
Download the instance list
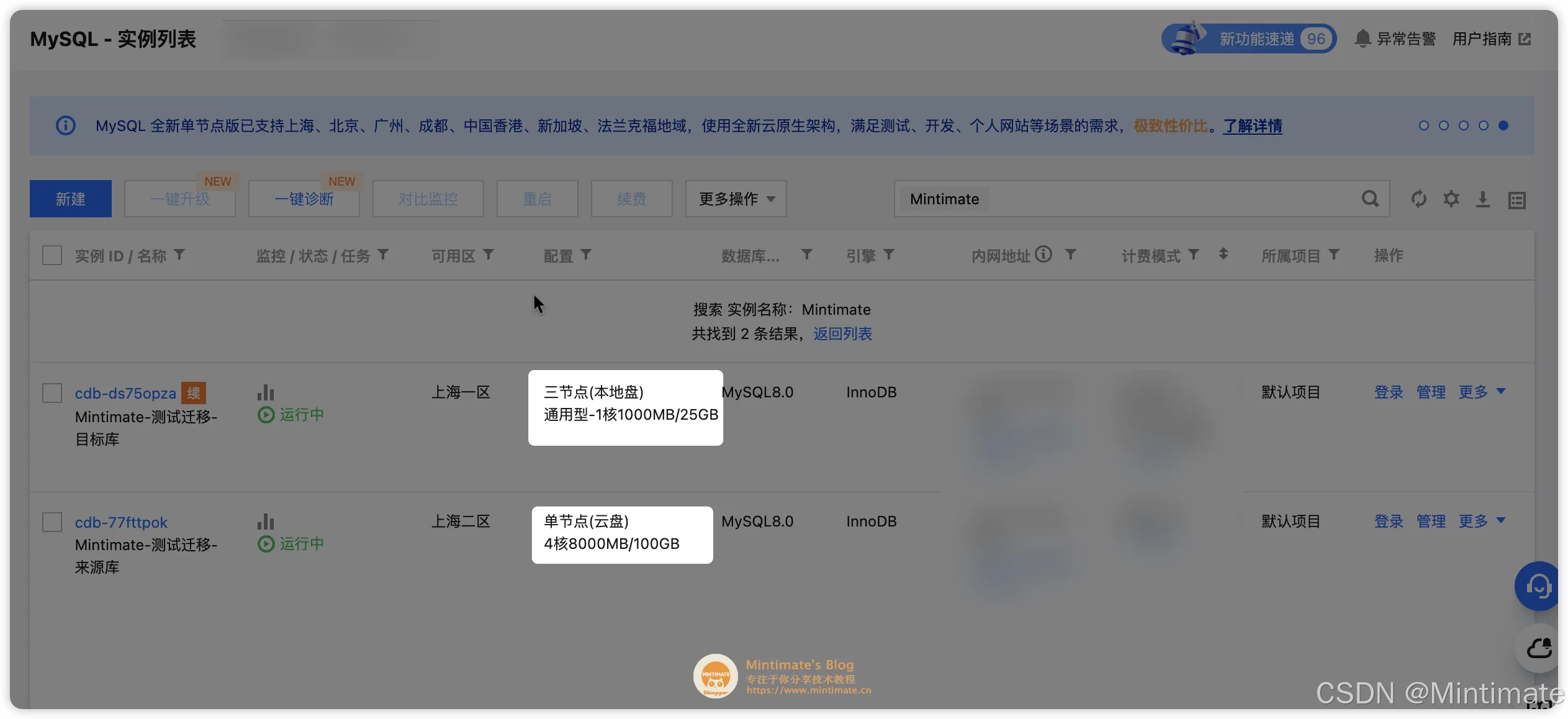click(1483, 199)
